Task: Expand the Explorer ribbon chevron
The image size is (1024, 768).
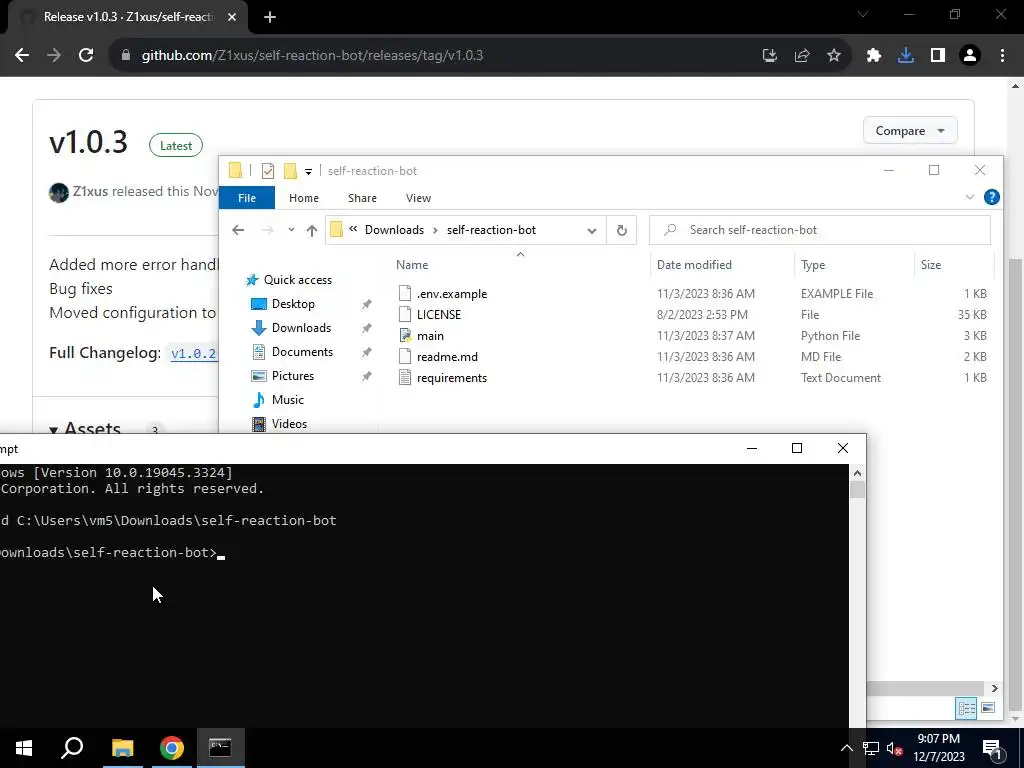Action: (x=970, y=197)
